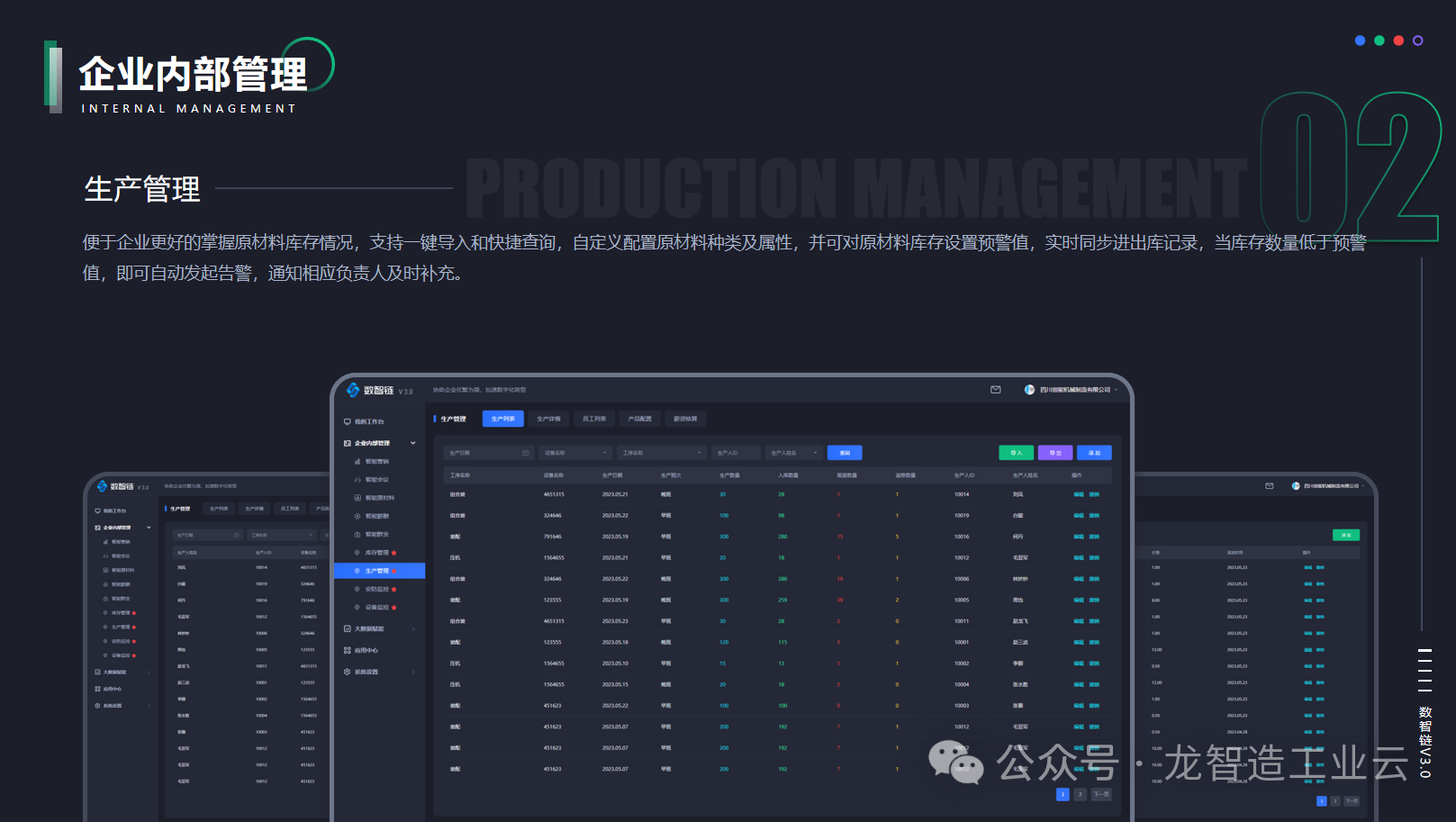Click calendar icon in 生产日期 field

[x=526, y=453]
